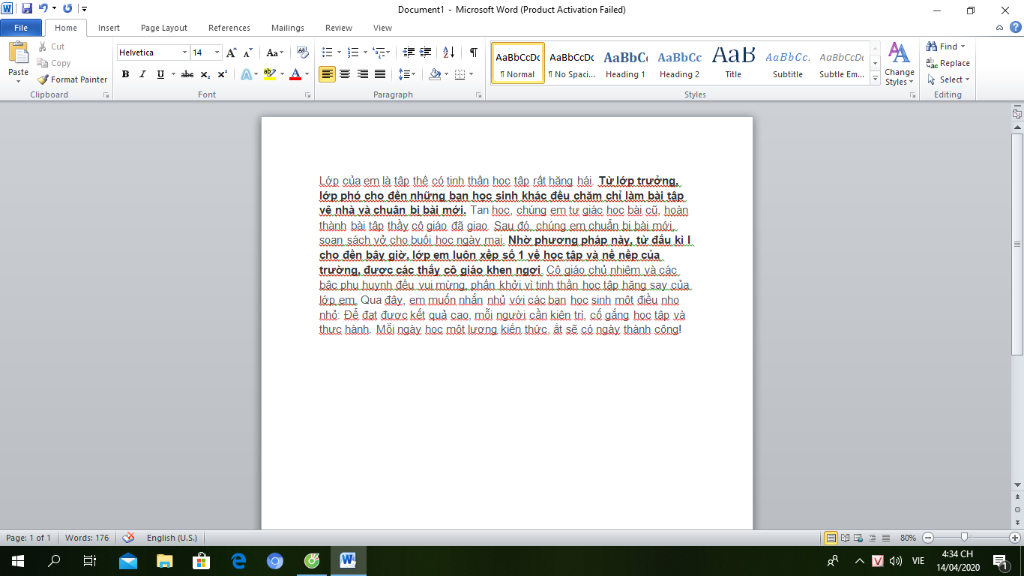
Task: Select the Format Painter tool
Action: (72, 80)
